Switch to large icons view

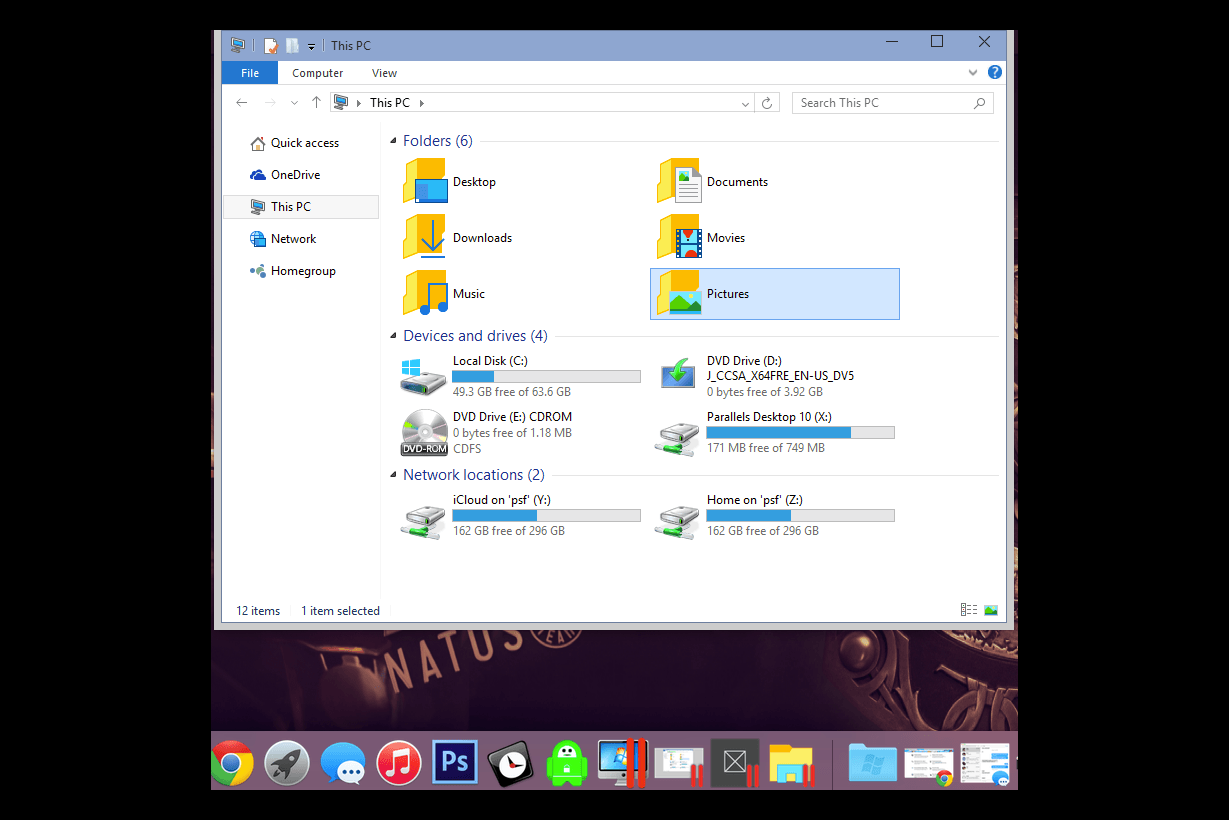click(991, 610)
